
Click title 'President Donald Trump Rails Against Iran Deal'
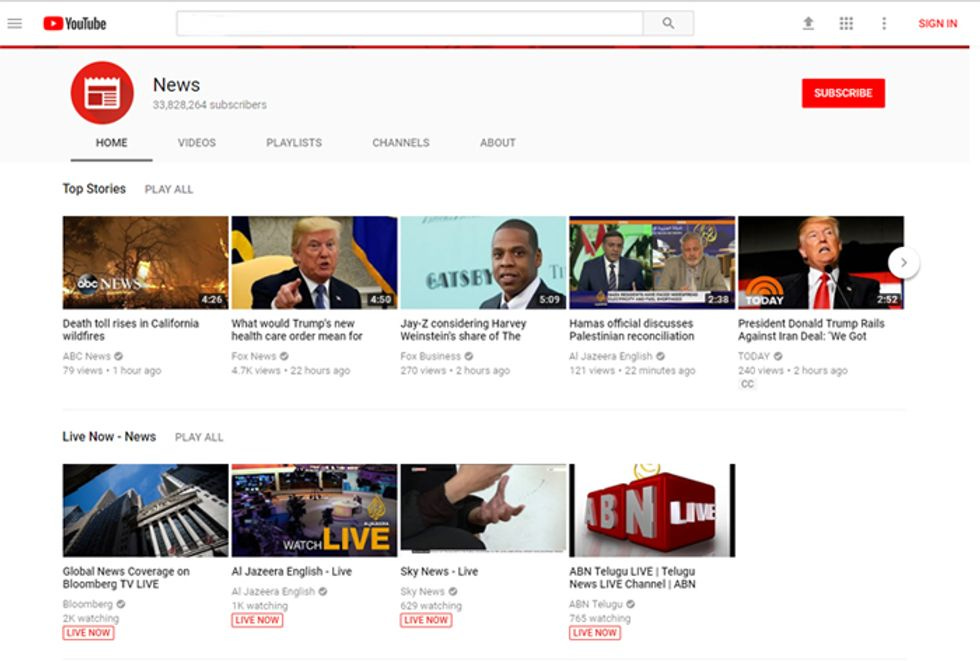pyautogui.click(x=811, y=330)
